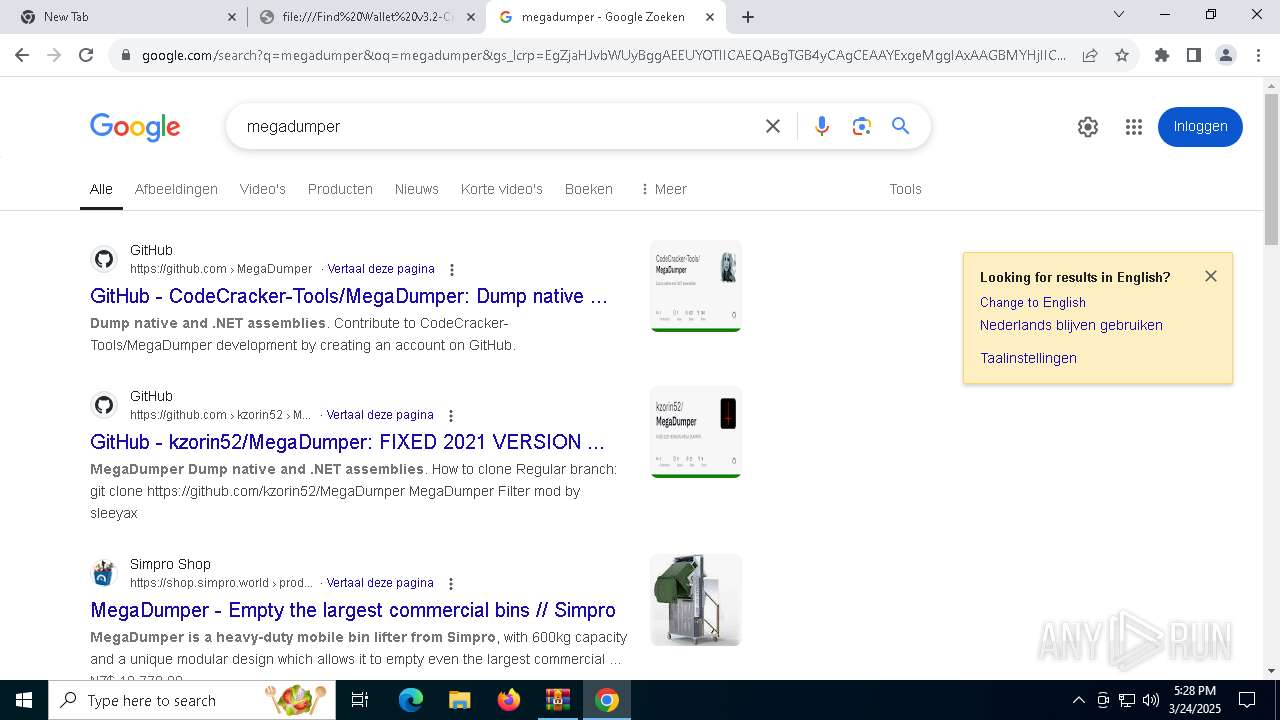The image size is (1280, 720).
Task: Click the Chrome address bar URL
Action: (x=604, y=55)
